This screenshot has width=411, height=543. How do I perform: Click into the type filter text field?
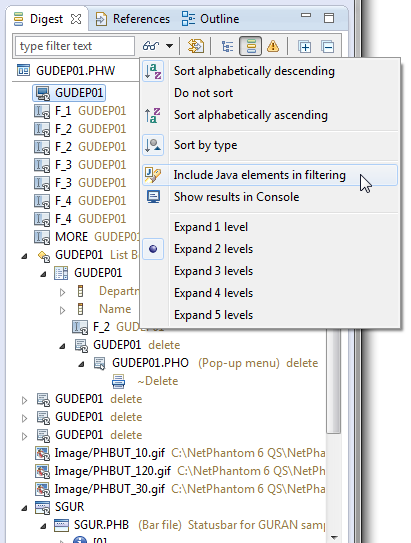(x=74, y=46)
